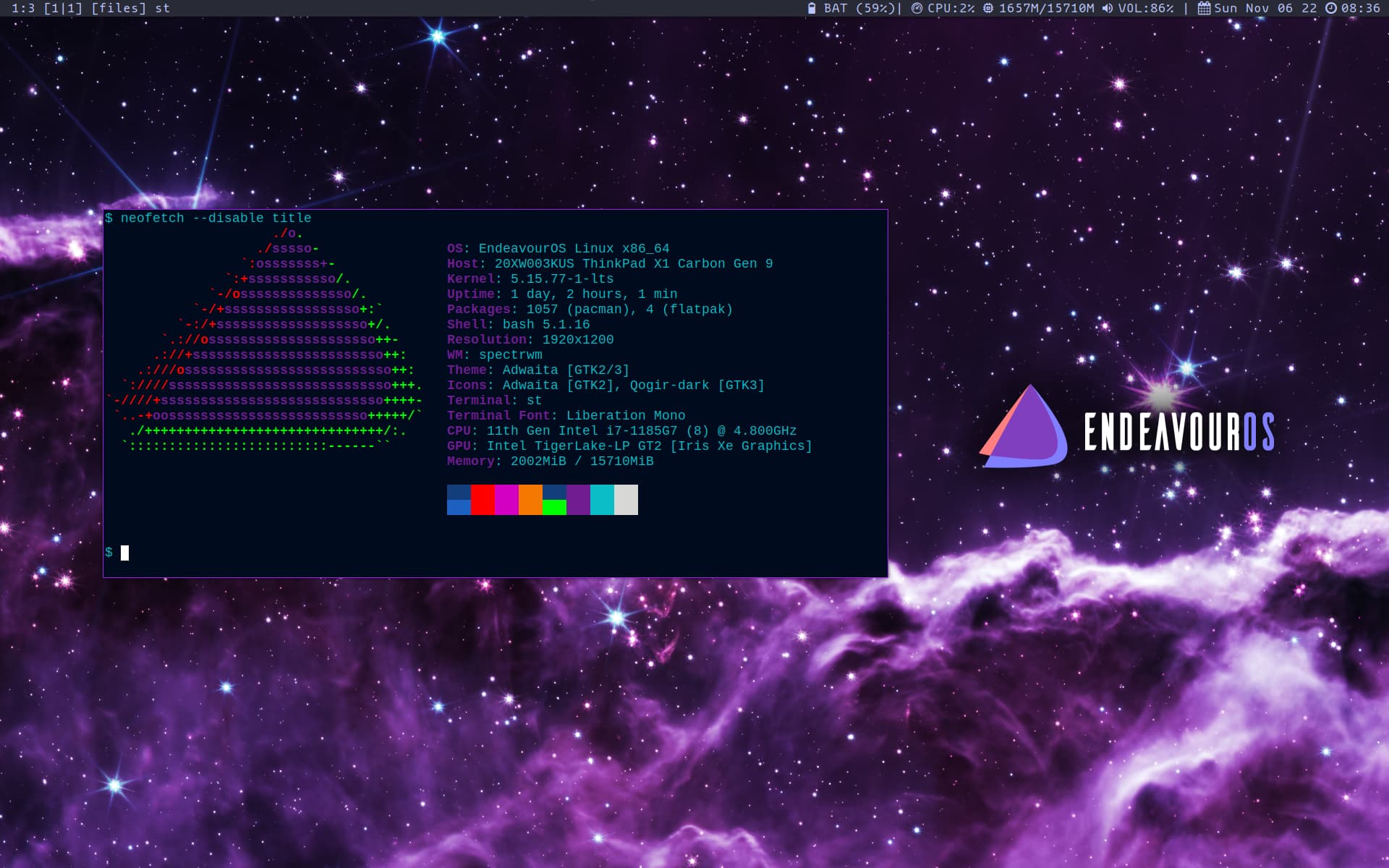Click the 'OS: EndeavourOS Linux x86_64' line

(558, 248)
